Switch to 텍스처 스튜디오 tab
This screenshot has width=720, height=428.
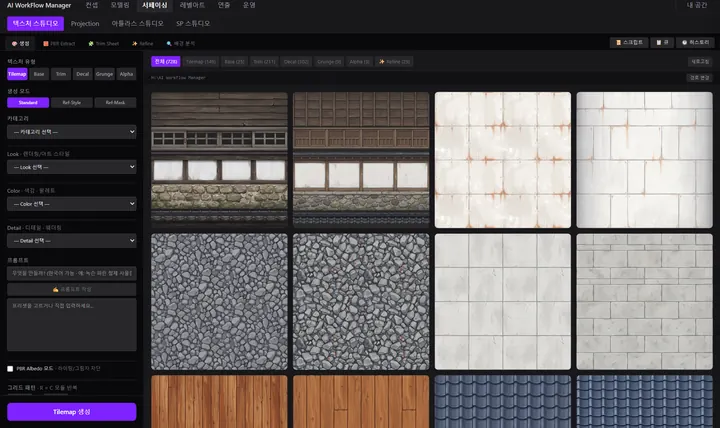[35, 23]
